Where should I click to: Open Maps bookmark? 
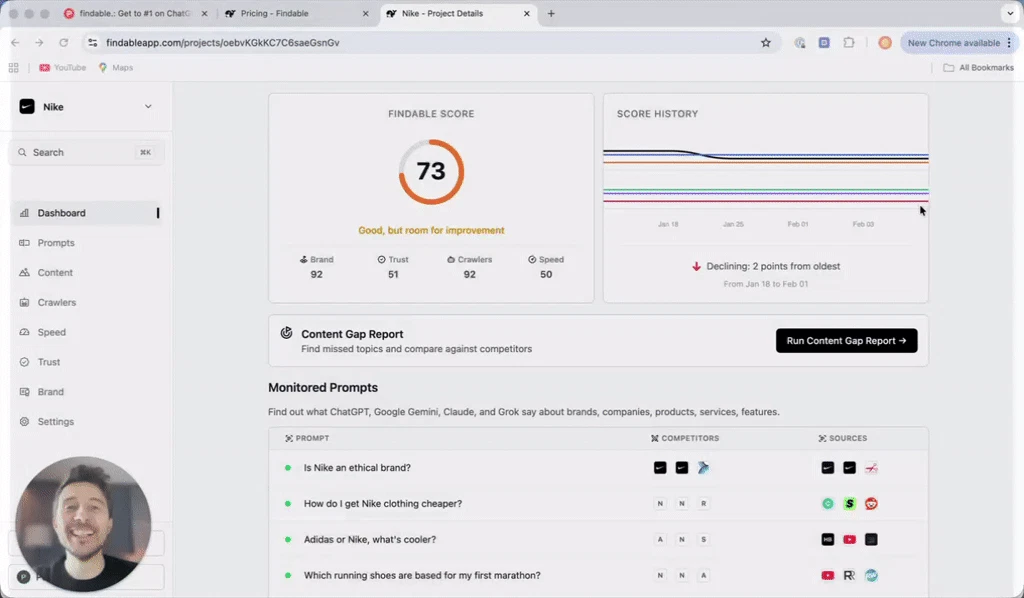click(x=116, y=67)
